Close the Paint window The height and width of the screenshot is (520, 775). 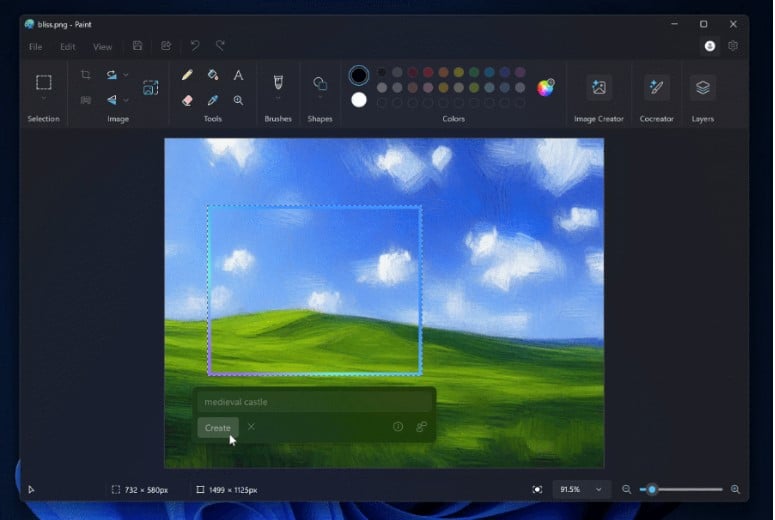click(733, 24)
